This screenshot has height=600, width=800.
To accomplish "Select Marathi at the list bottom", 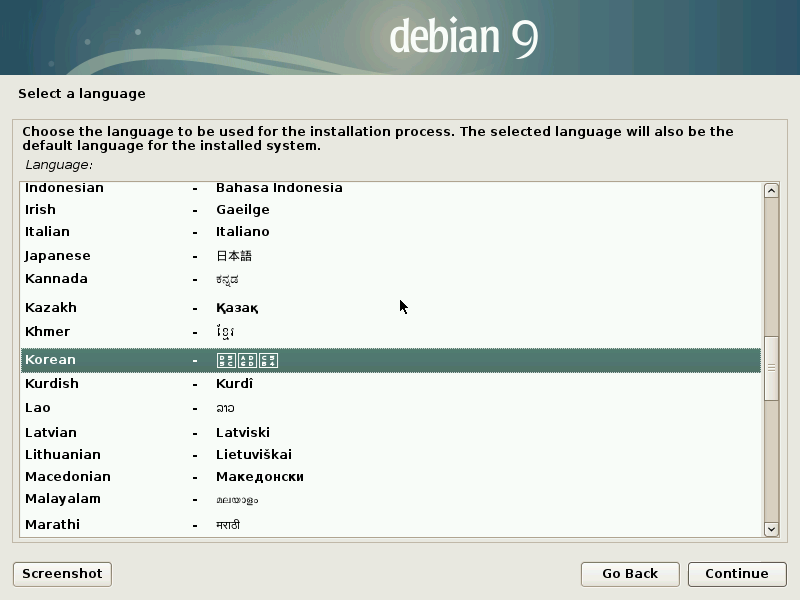I will pyautogui.click(x=52, y=525).
